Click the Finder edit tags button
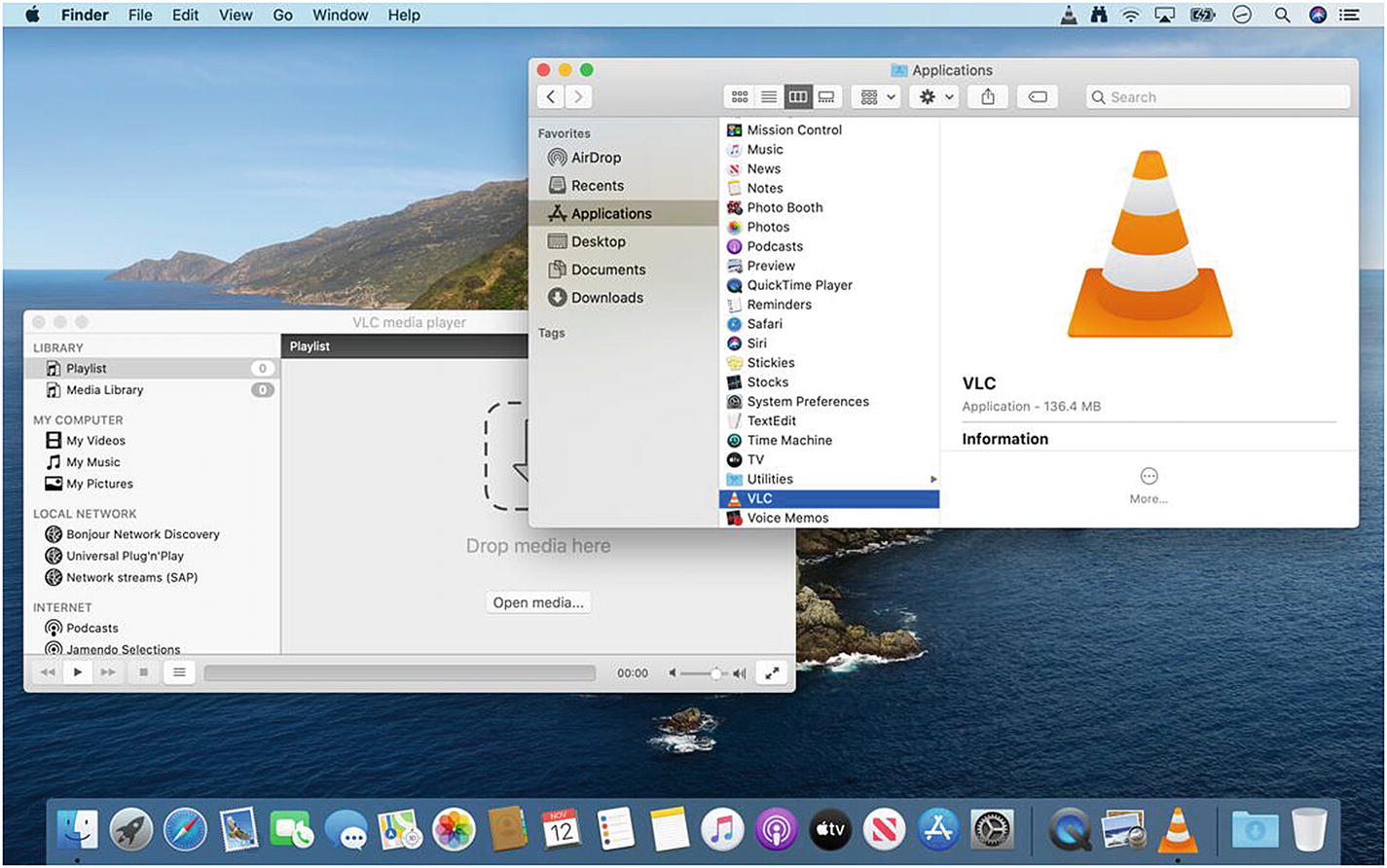This screenshot has height=868, width=1387. tap(1038, 96)
